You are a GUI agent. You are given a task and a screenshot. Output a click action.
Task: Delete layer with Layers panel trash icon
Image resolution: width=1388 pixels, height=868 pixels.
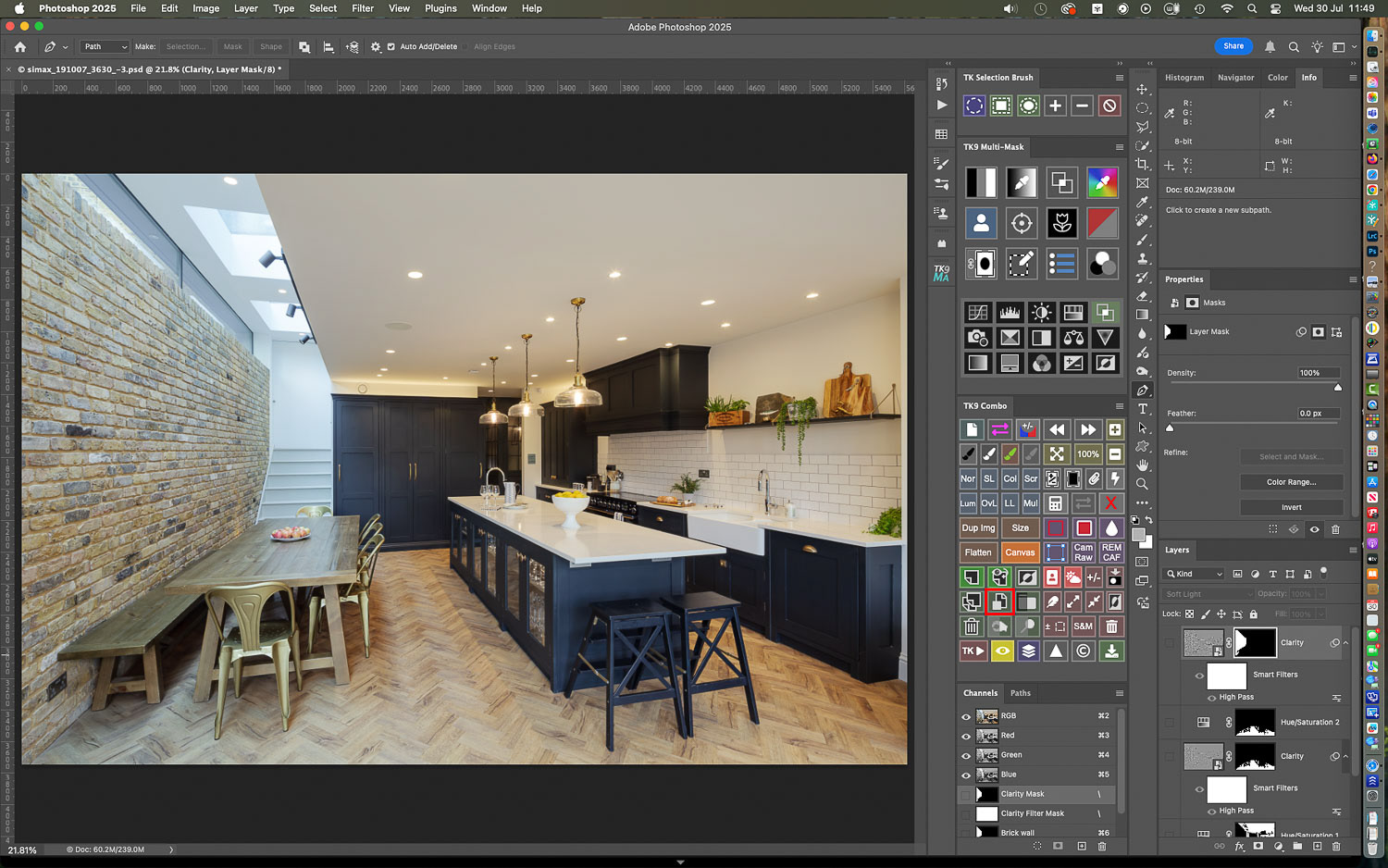(1336, 847)
